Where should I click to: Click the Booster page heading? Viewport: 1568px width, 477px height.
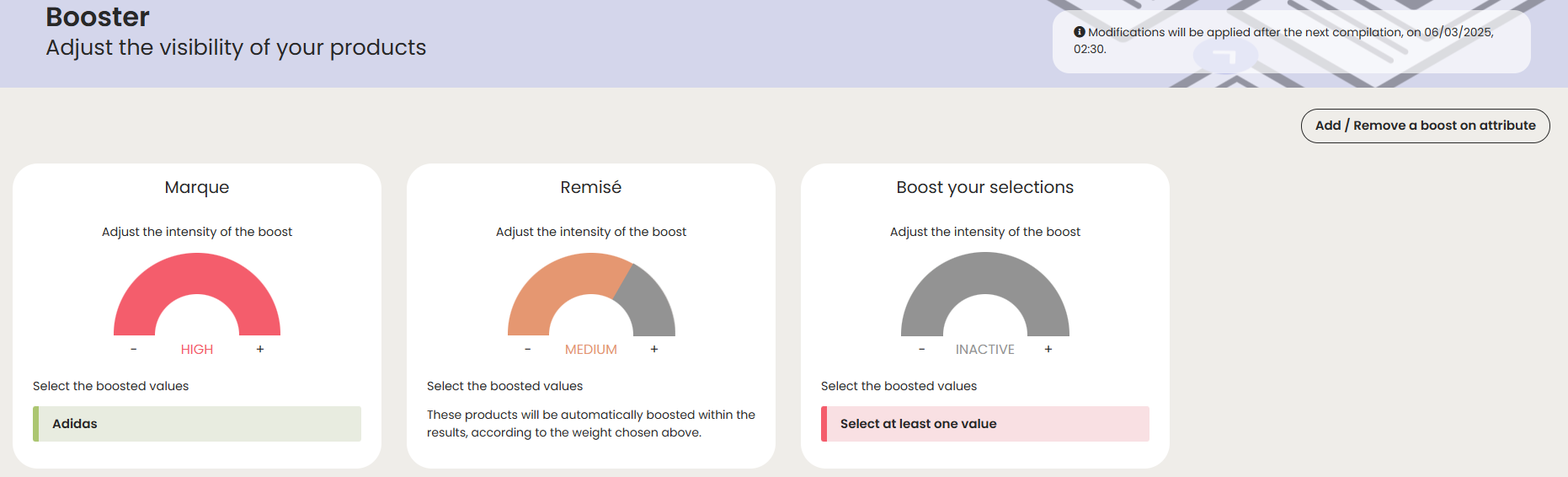click(98, 17)
